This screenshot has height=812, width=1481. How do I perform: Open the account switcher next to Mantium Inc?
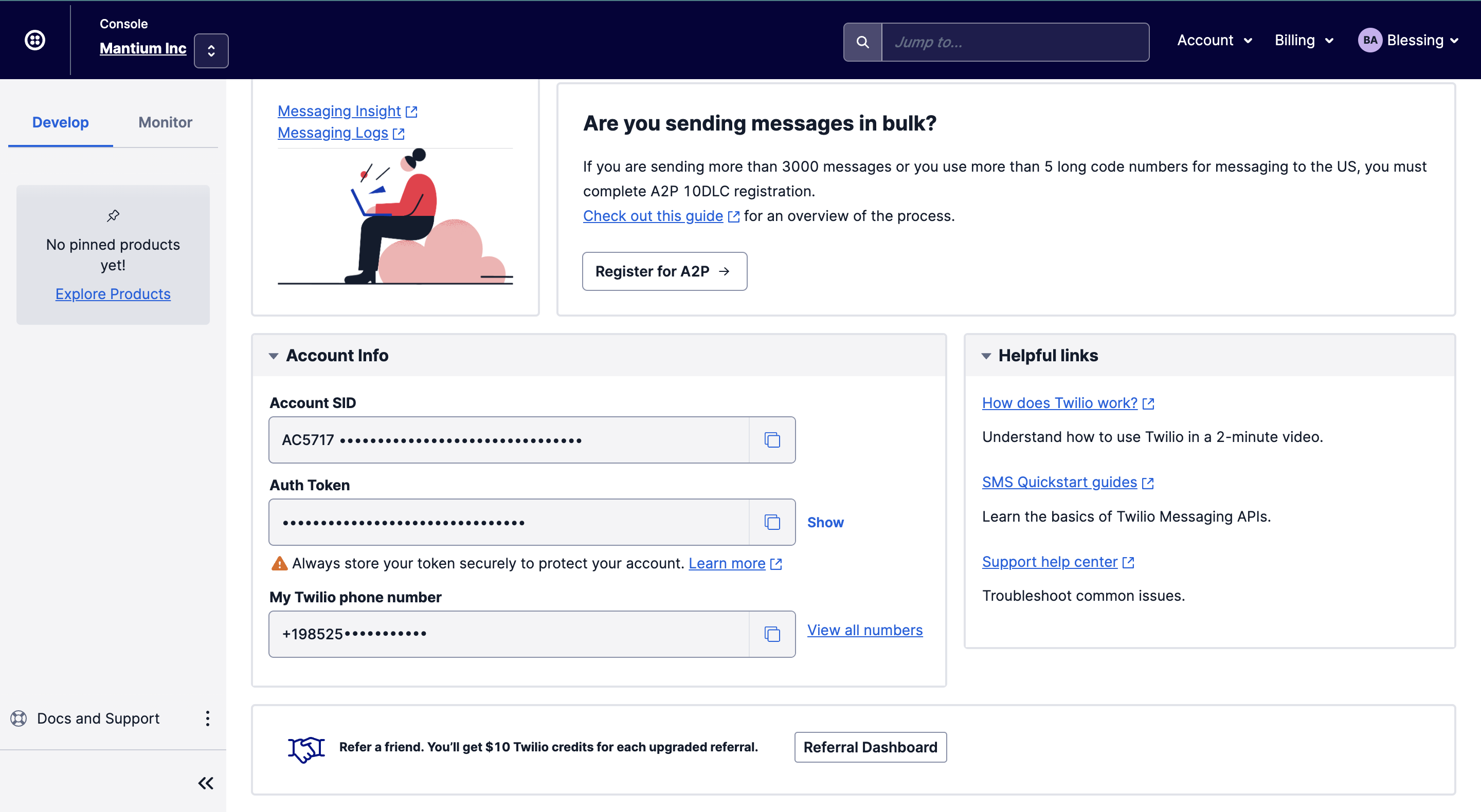click(x=211, y=51)
